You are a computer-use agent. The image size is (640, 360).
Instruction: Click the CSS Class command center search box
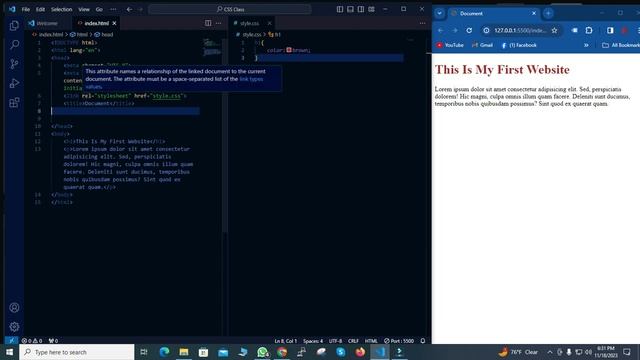click(x=230, y=9)
